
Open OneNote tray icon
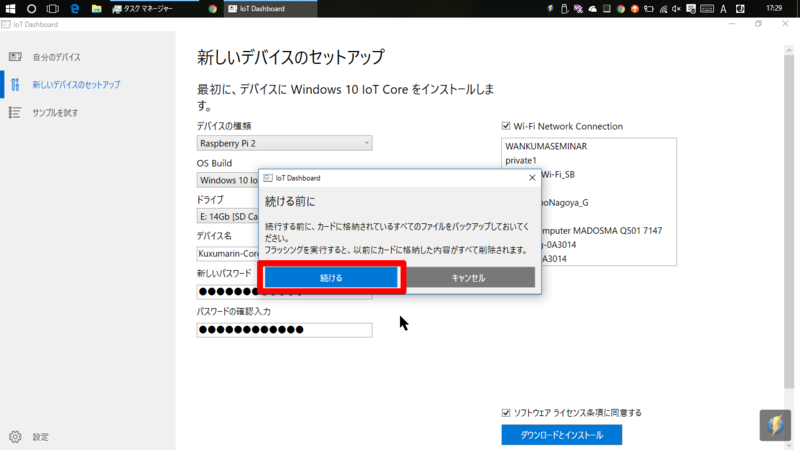point(578,8)
